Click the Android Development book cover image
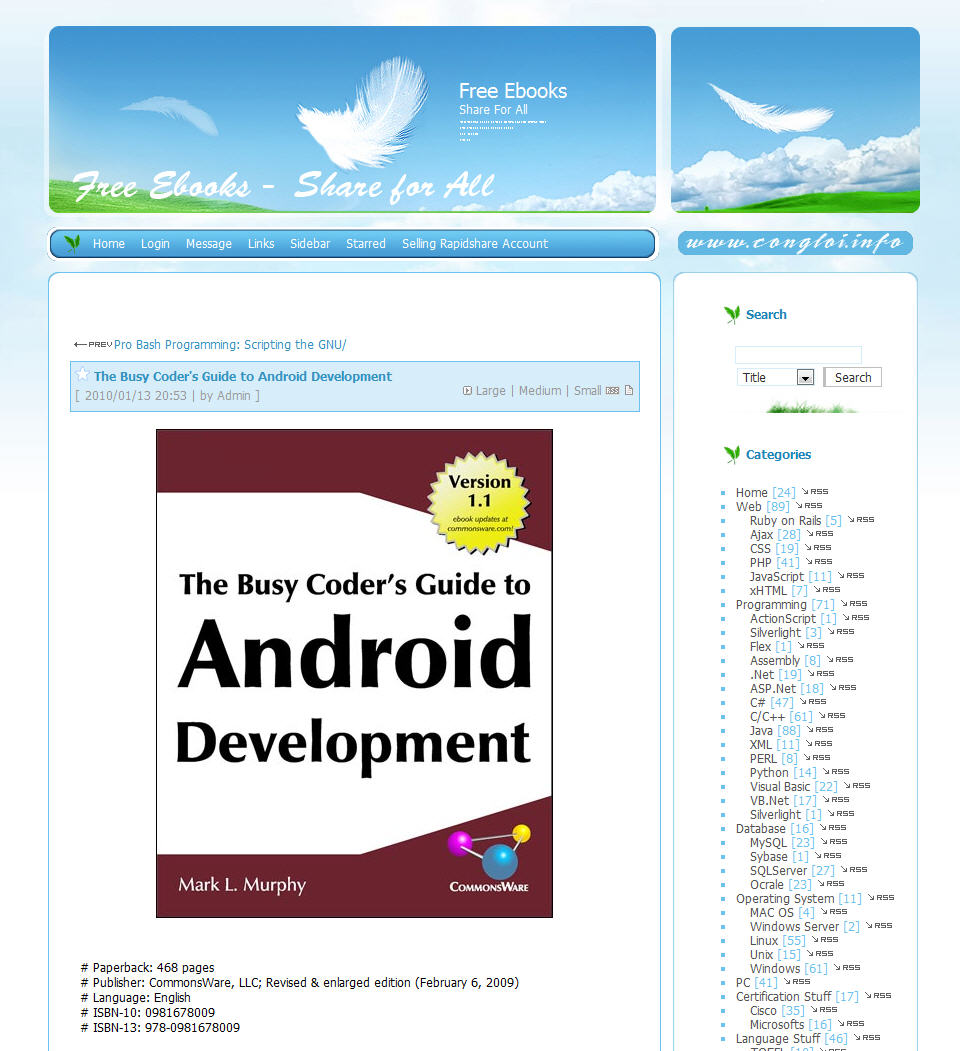 355,674
